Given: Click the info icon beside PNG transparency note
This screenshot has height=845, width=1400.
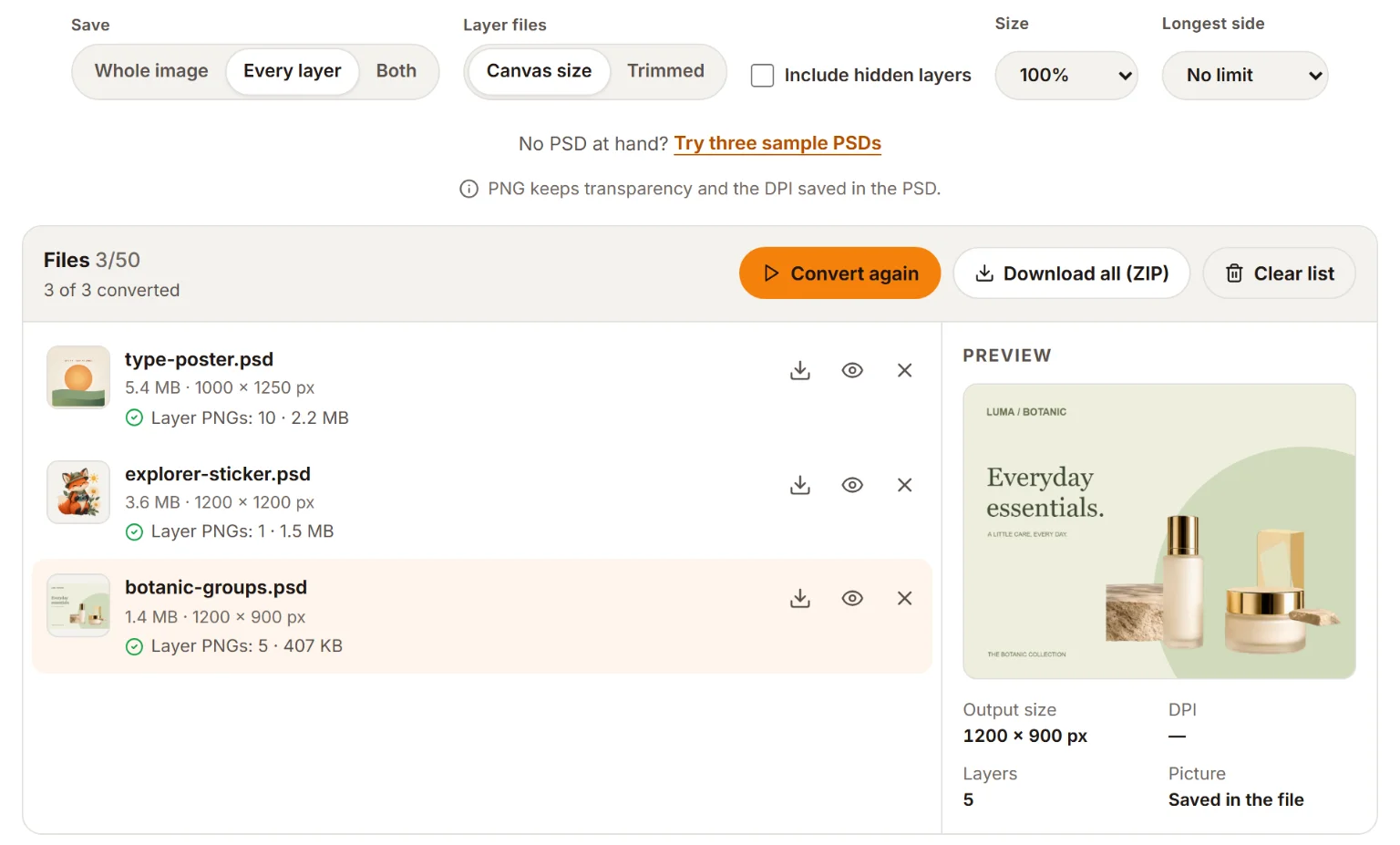Looking at the screenshot, I should point(468,189).
